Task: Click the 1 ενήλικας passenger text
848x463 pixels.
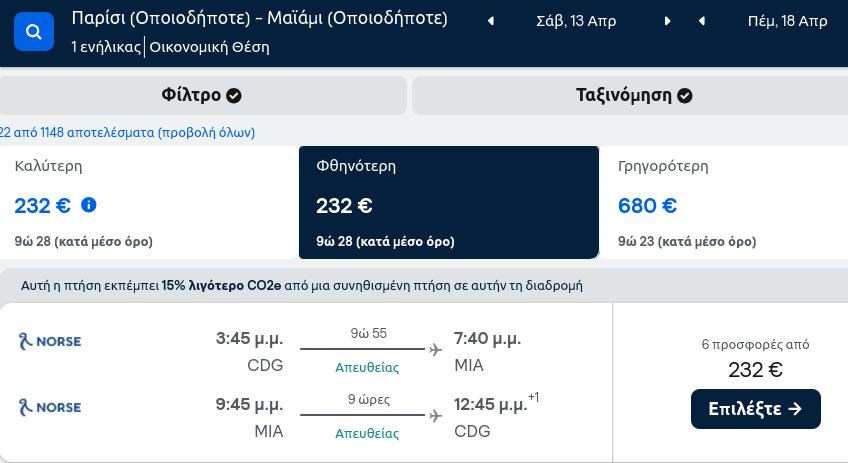Action: point(106,47)
